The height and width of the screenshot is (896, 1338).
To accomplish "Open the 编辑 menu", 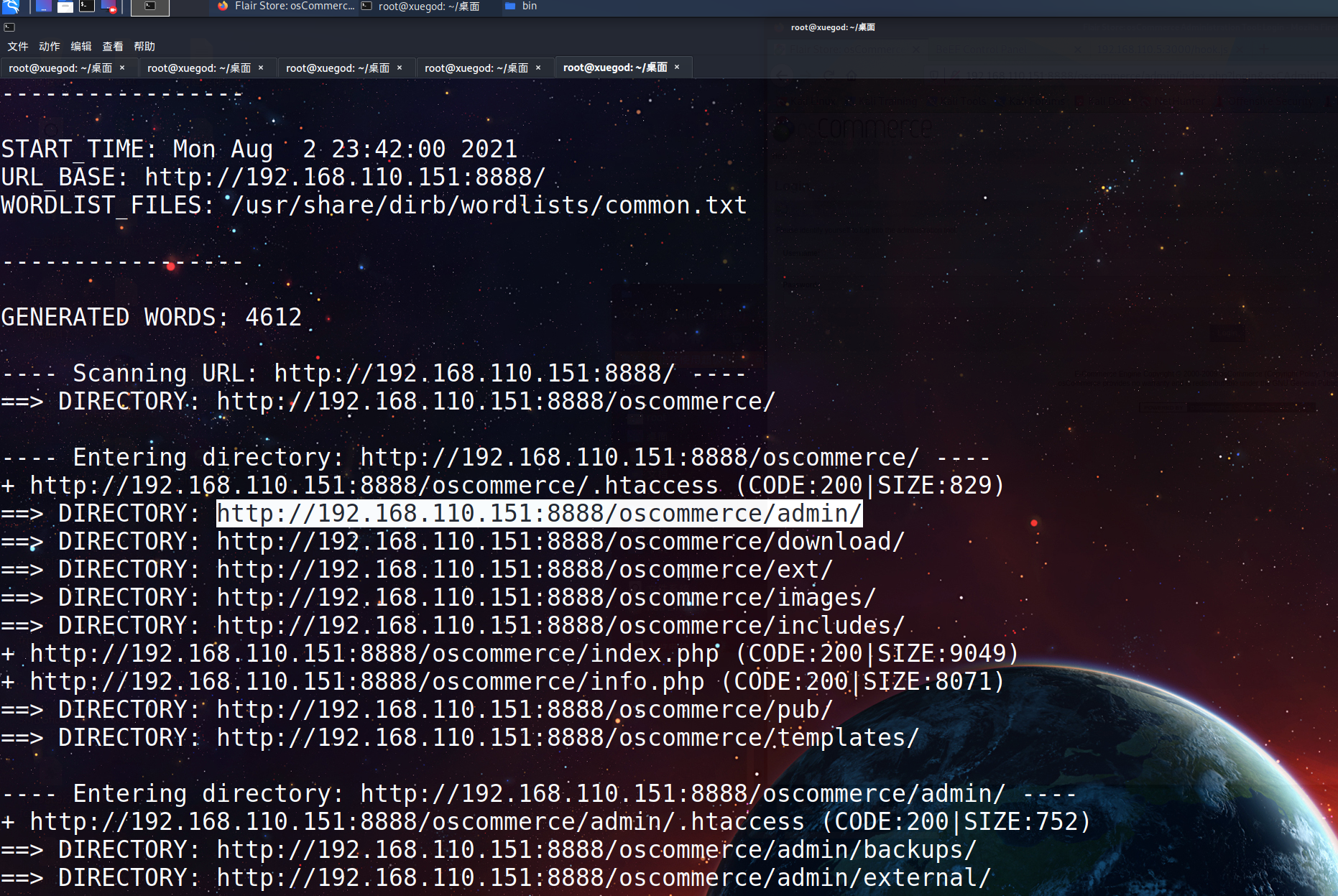I will pos(81,47).
